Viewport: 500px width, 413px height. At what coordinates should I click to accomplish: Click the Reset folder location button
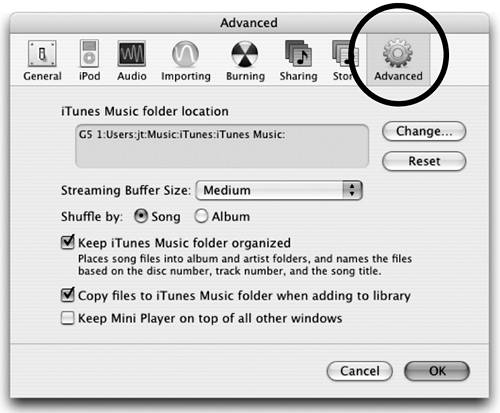click(x=424, y=161)
